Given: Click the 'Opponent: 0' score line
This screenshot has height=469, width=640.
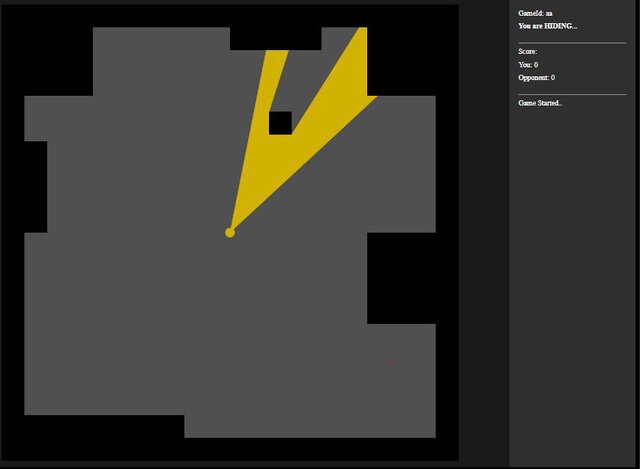Looking at the screenshot, I should coord(537,78).
